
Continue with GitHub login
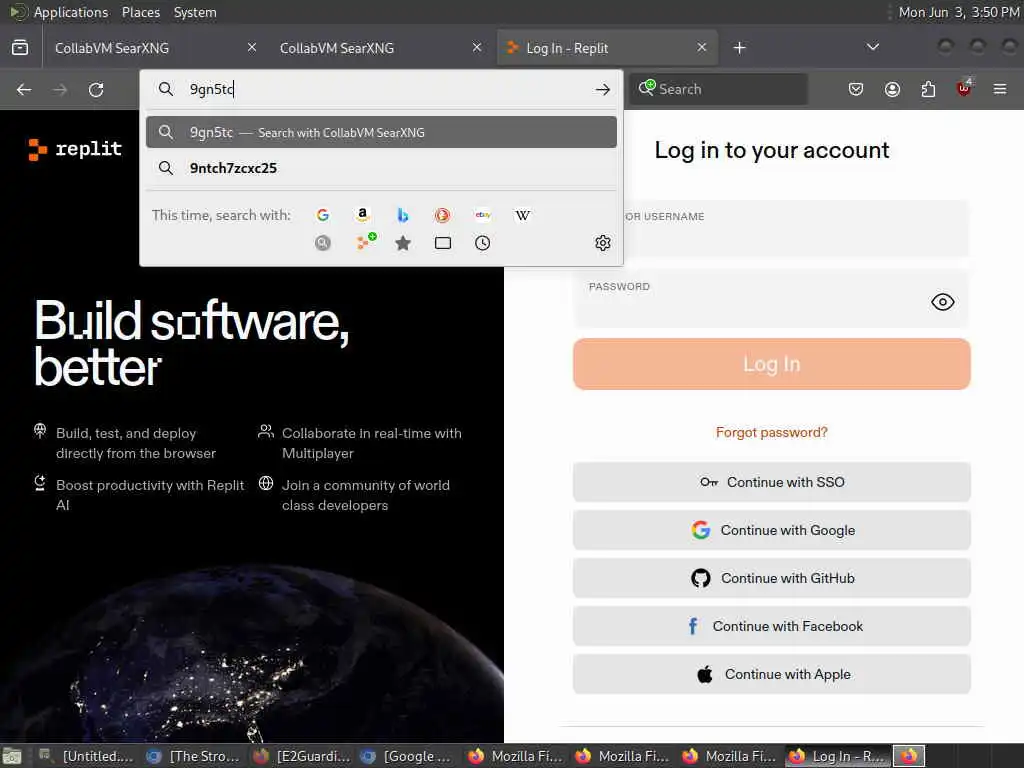771,578
